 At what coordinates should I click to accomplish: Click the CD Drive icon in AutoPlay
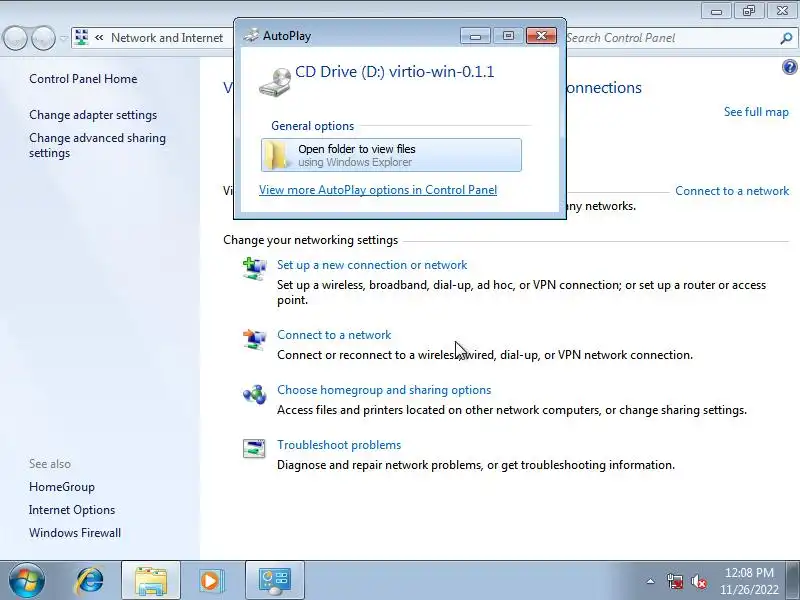pos(274,83)
